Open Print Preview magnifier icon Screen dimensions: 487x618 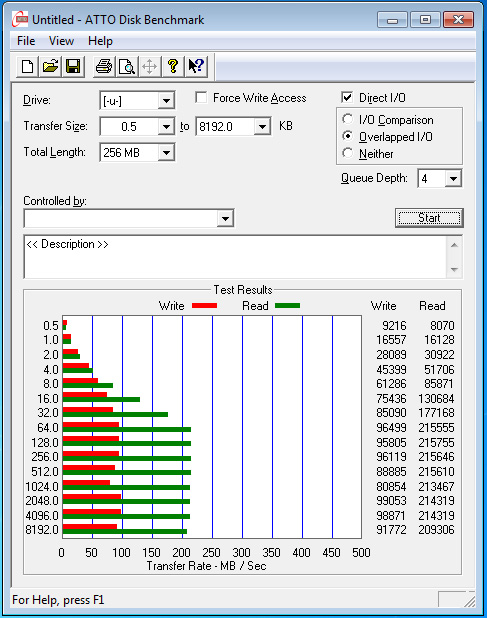127,66
